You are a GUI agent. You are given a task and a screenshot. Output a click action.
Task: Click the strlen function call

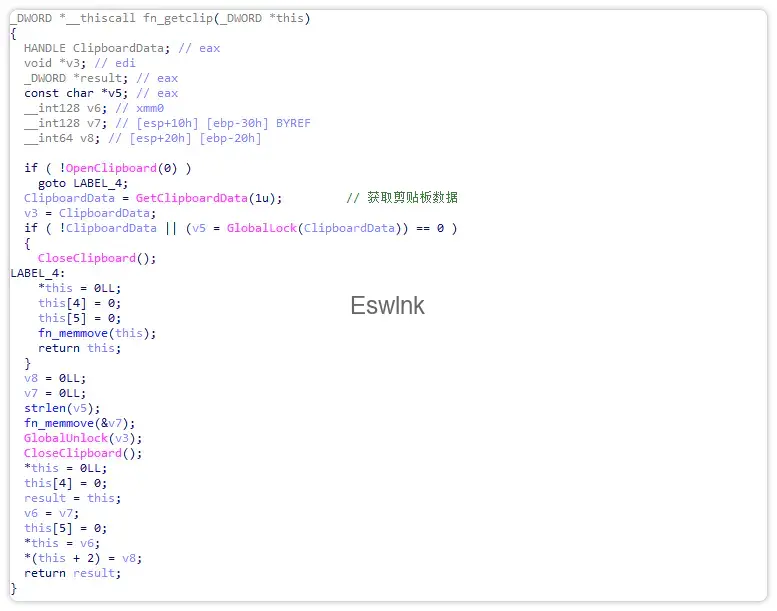45,408
